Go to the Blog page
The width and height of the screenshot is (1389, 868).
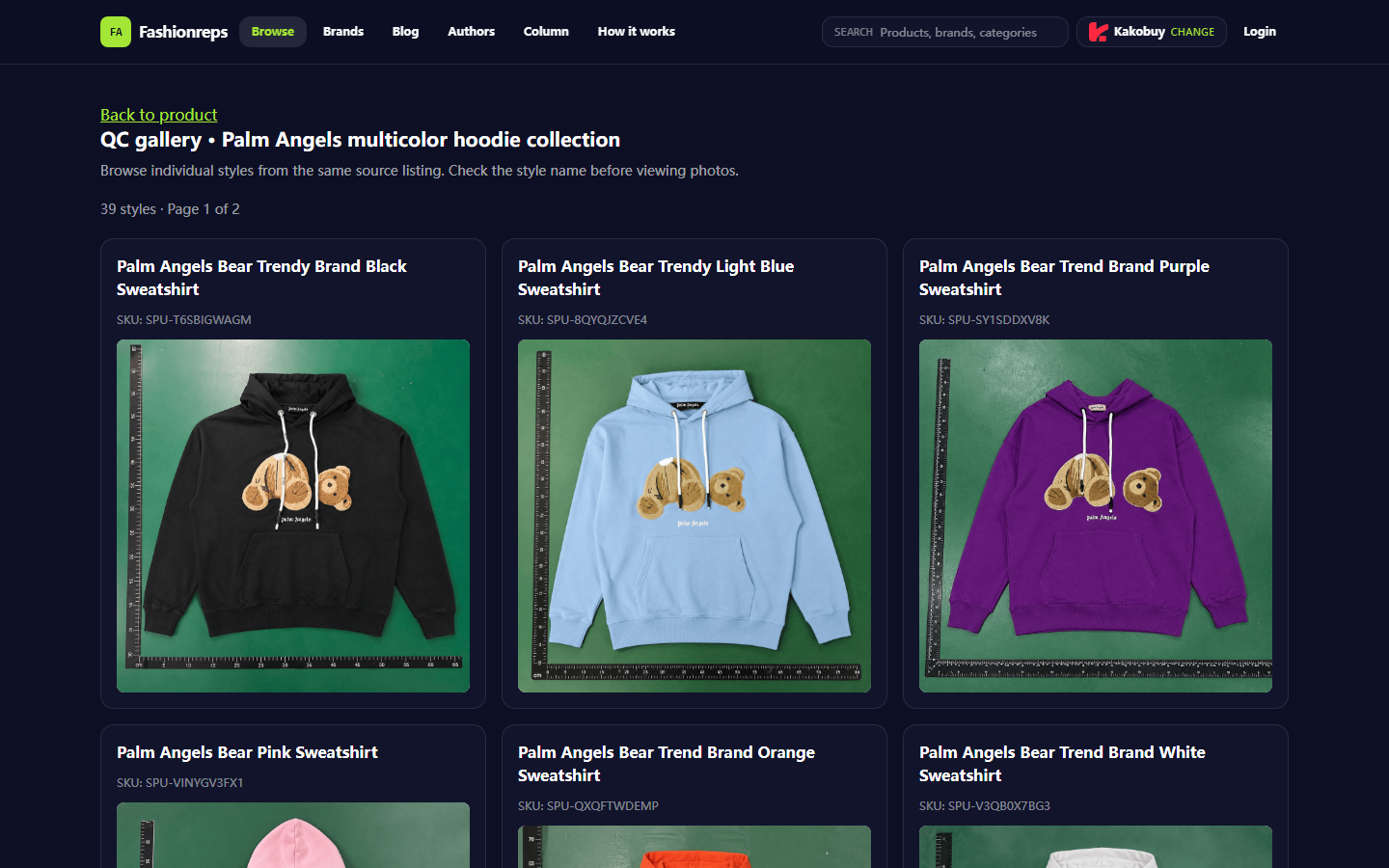coord(405,32)
